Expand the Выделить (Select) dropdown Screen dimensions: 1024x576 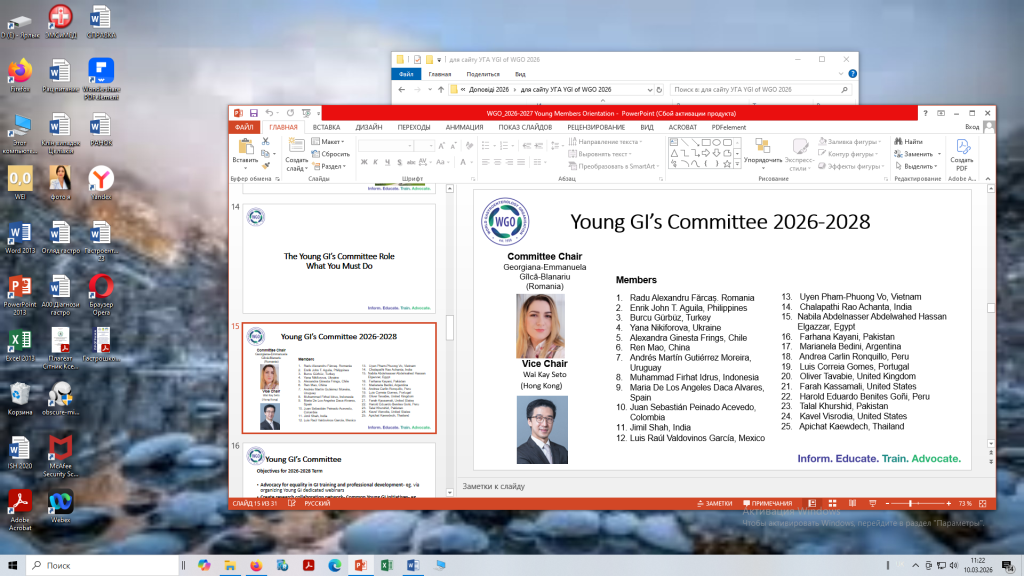tap(922, 167)
